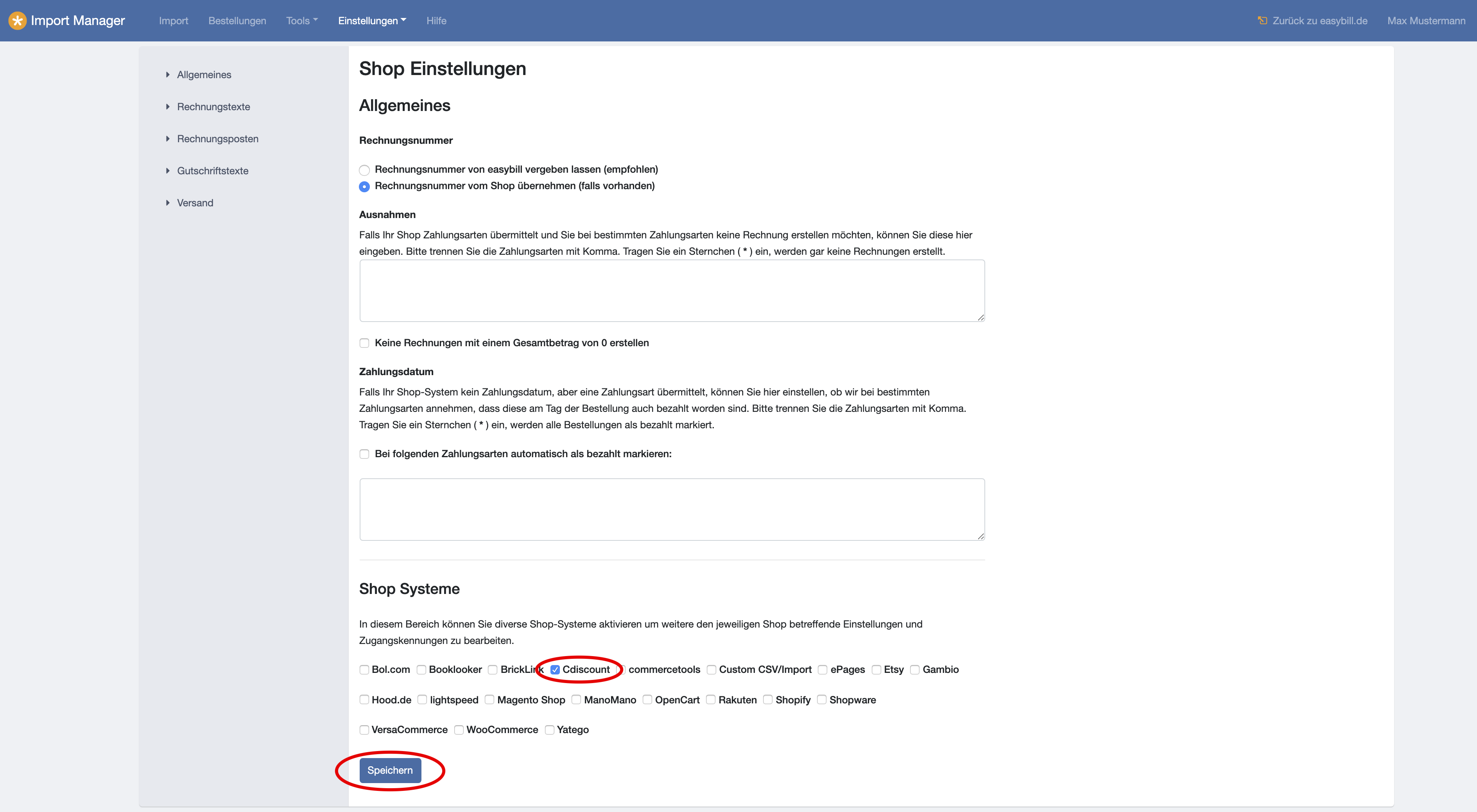The image size is (1477, 812).
Task: Check the ePages shop system
Action: (823, 669)
